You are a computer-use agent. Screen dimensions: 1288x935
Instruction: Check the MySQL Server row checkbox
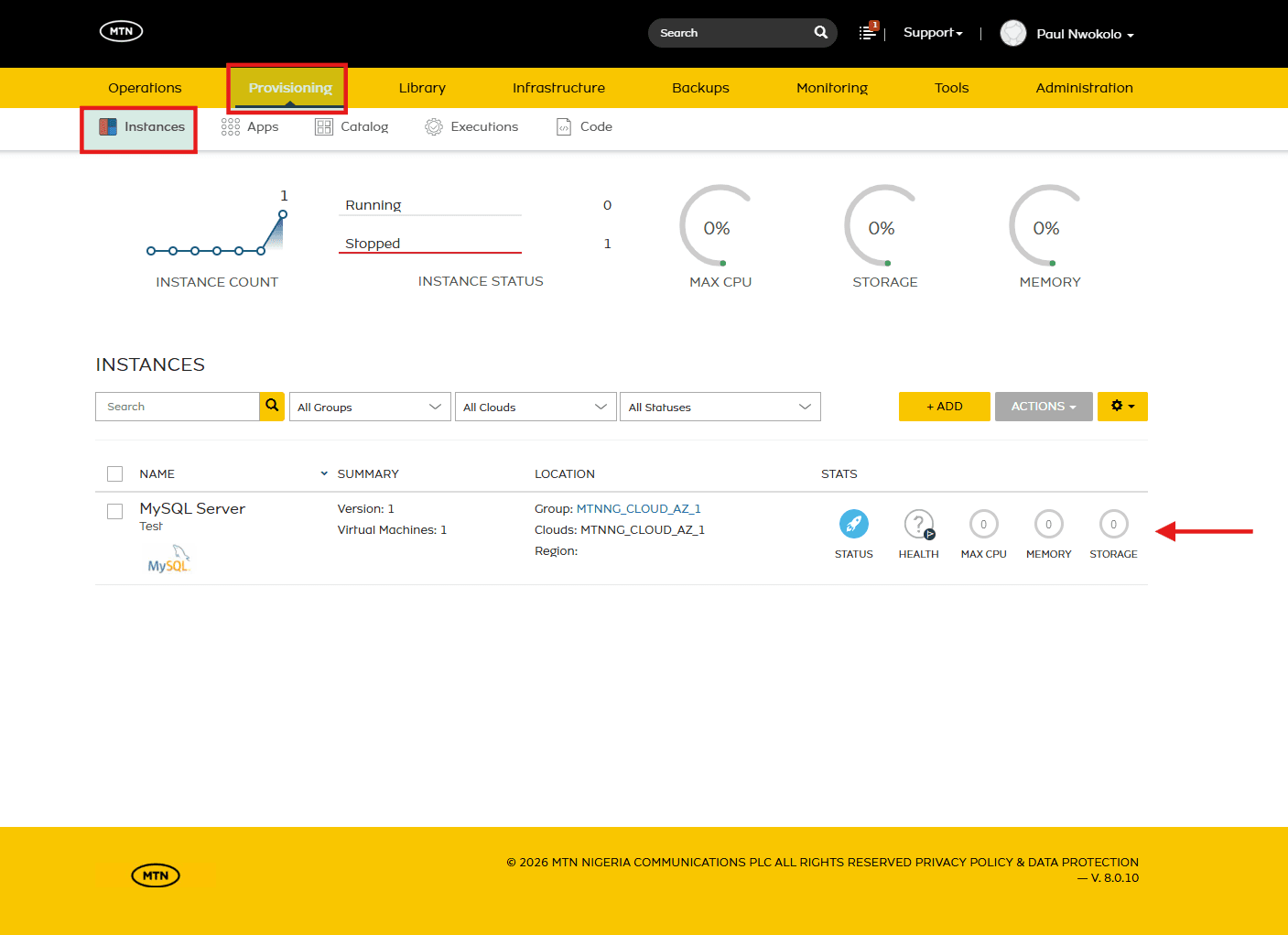pyautogui.click(x=115, y=511)
